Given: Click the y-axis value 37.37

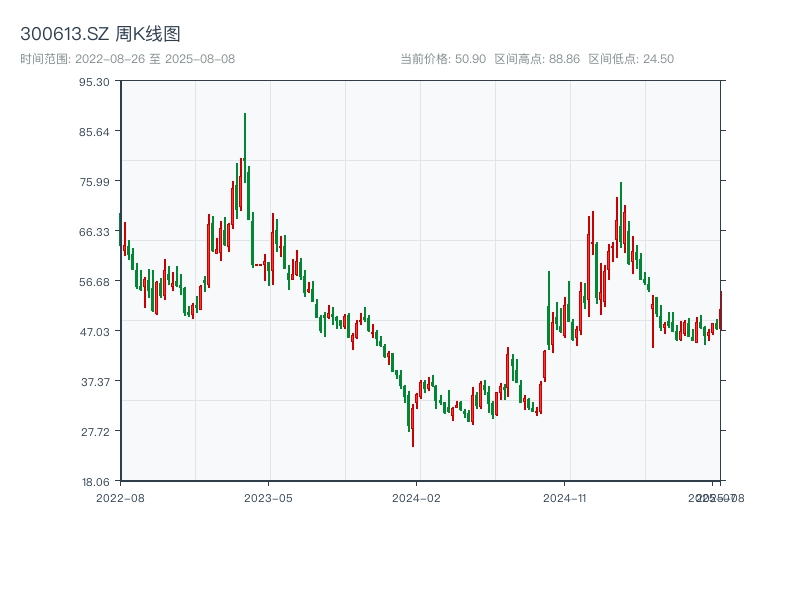Looking at the screenshot, I should (95, 382).
